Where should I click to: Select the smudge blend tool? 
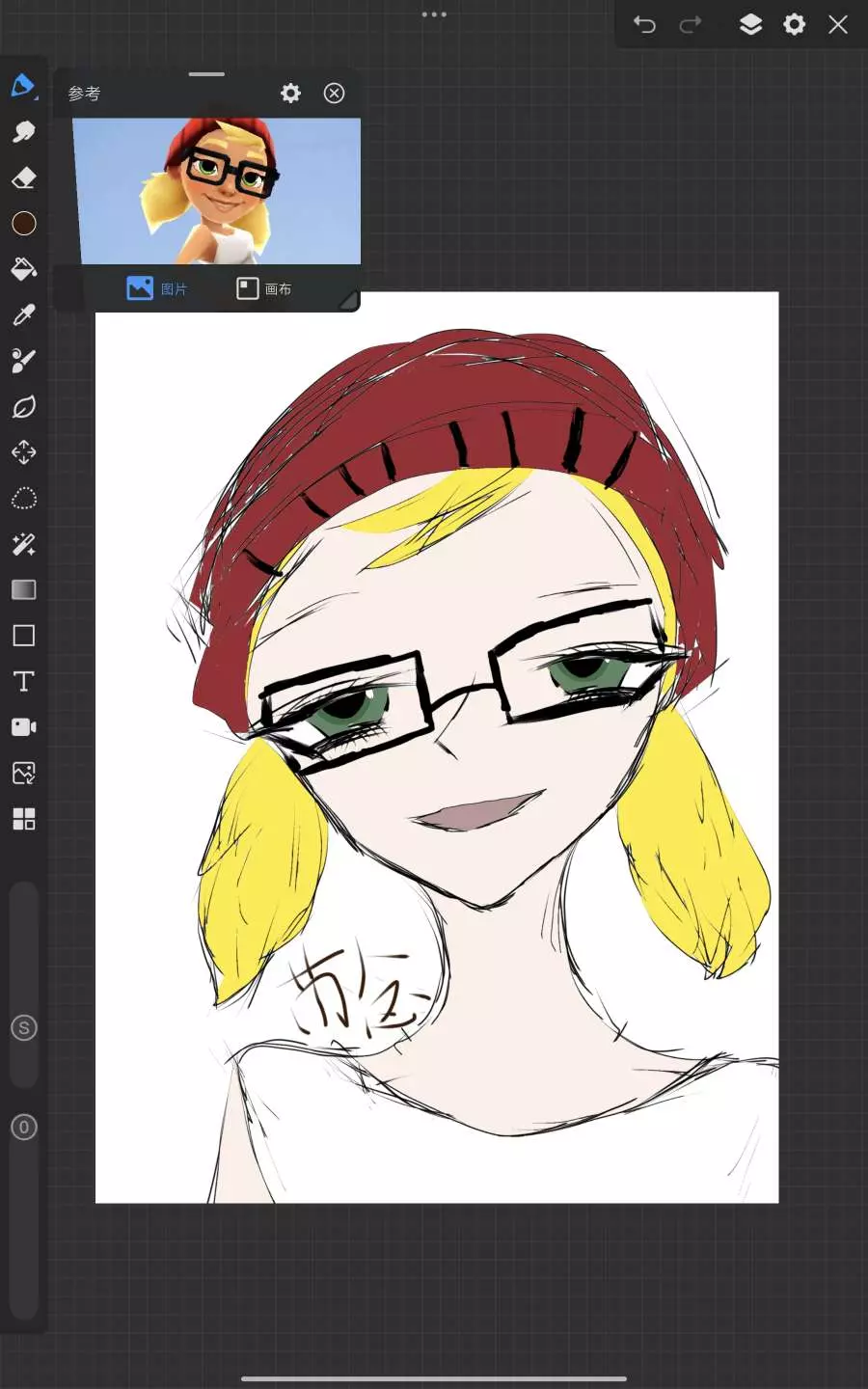pos(23,132)
